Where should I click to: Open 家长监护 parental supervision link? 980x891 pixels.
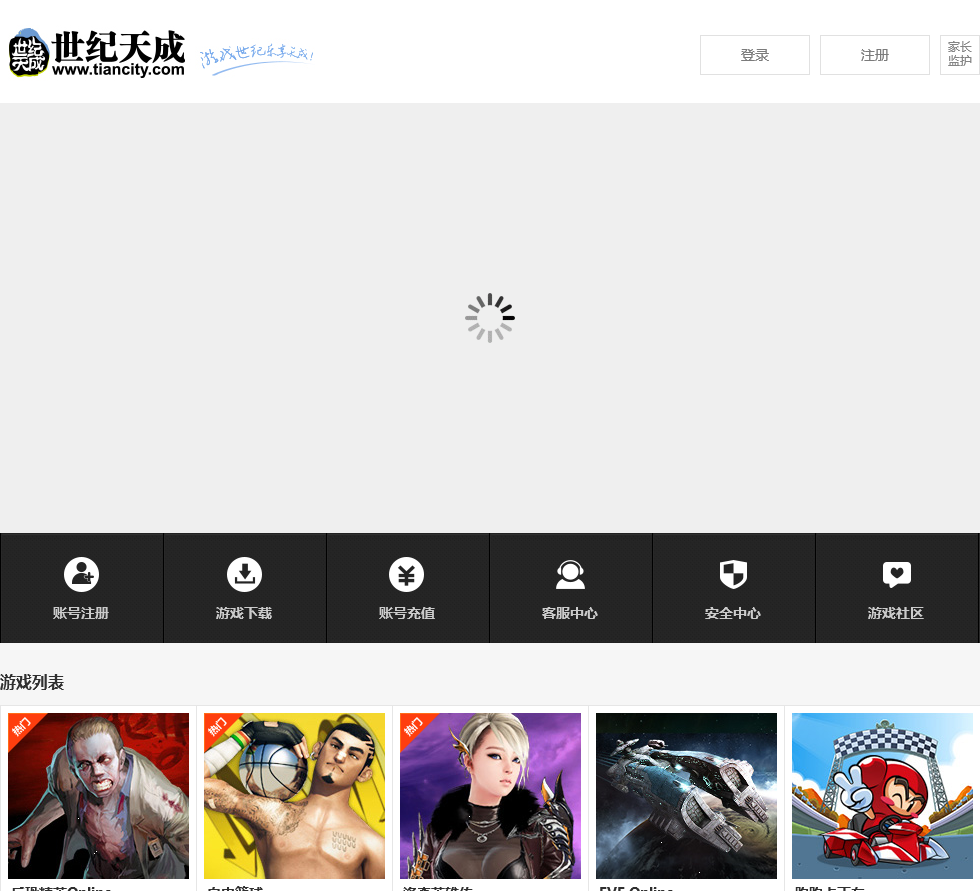coord(959,55)
